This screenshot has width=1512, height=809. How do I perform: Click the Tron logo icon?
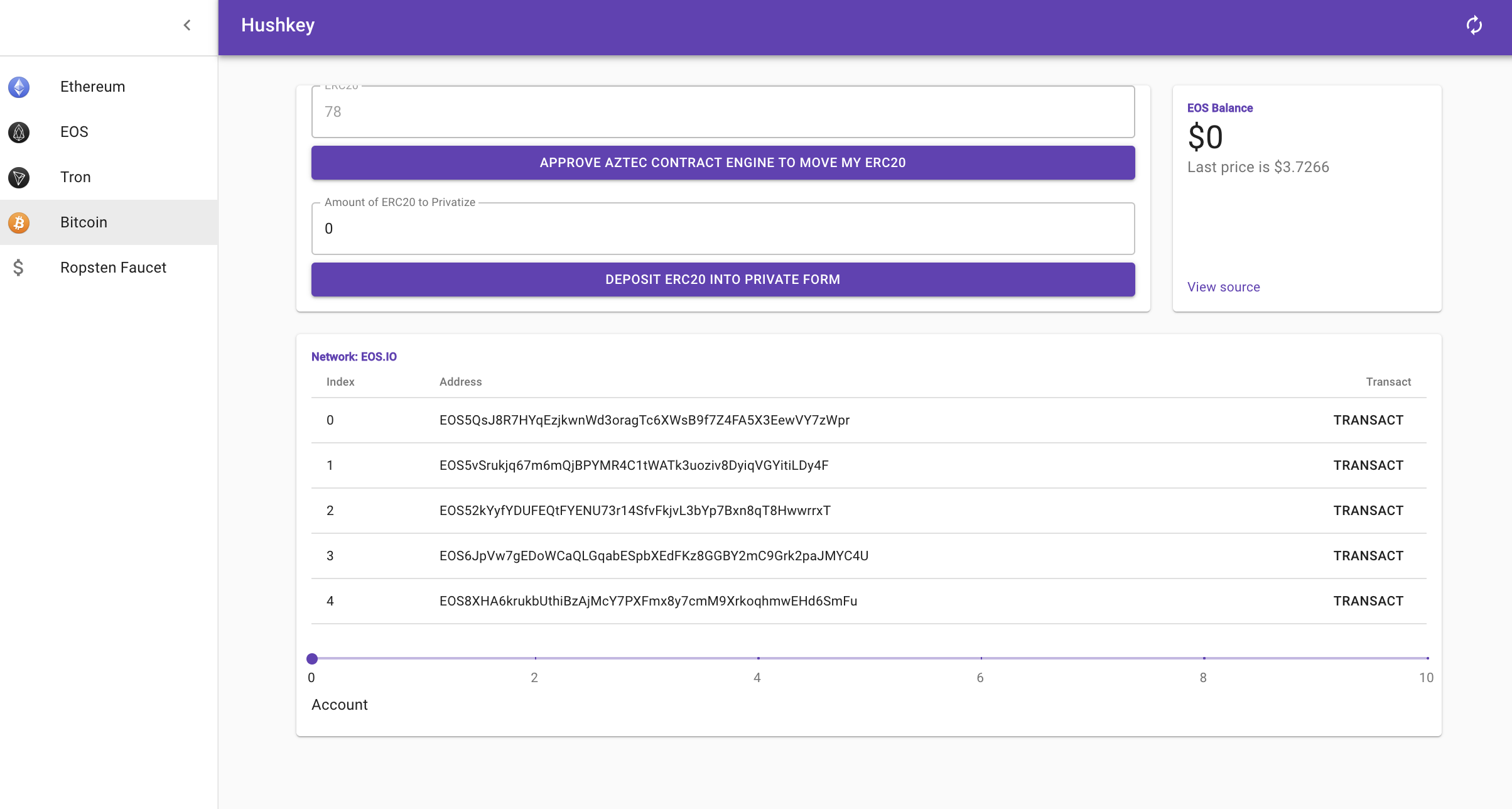click(19, 177)
